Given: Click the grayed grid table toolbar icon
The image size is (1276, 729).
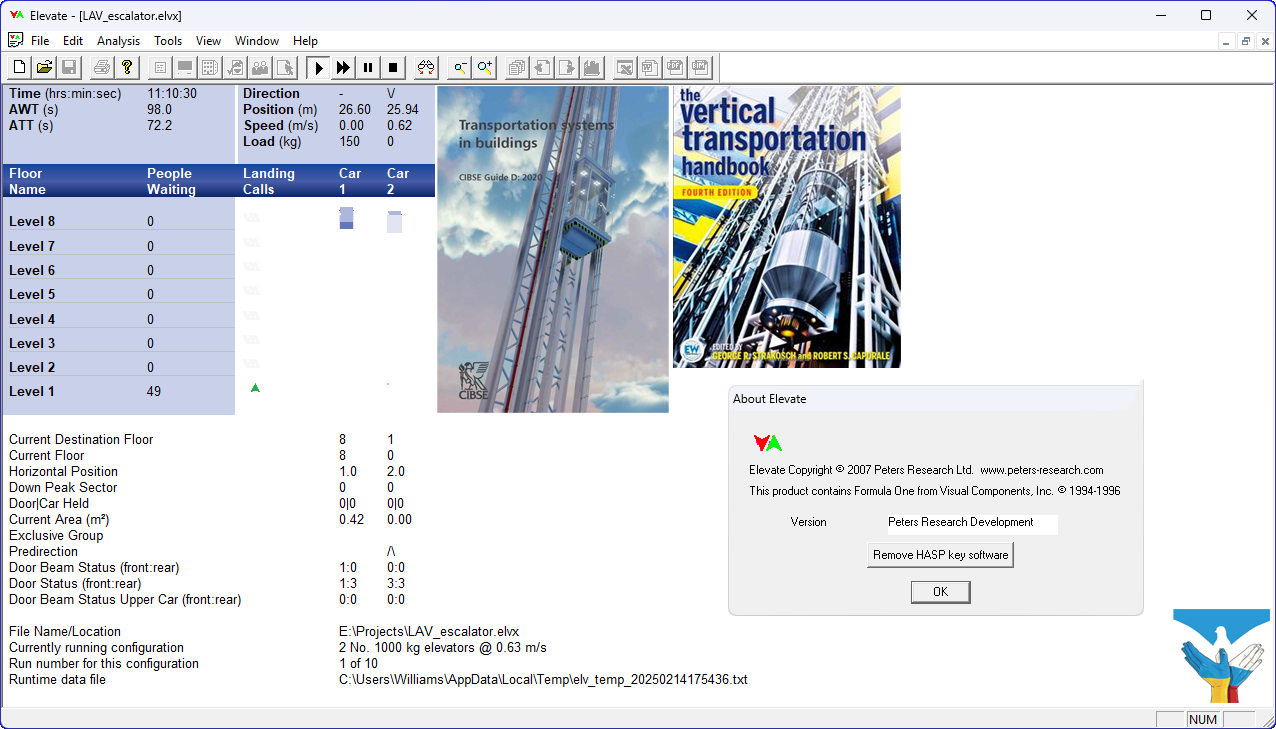Looking at the screenshot, I should pyautogui.click(x=210, y=67).
